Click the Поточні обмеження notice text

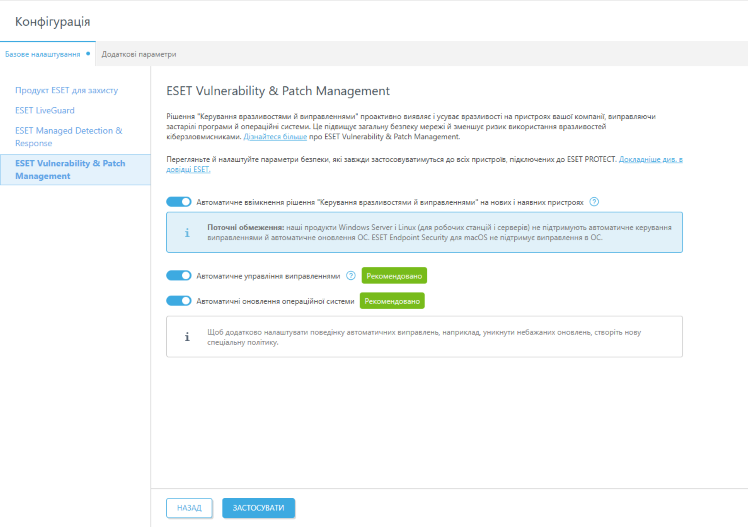click(x=439, y=232)
